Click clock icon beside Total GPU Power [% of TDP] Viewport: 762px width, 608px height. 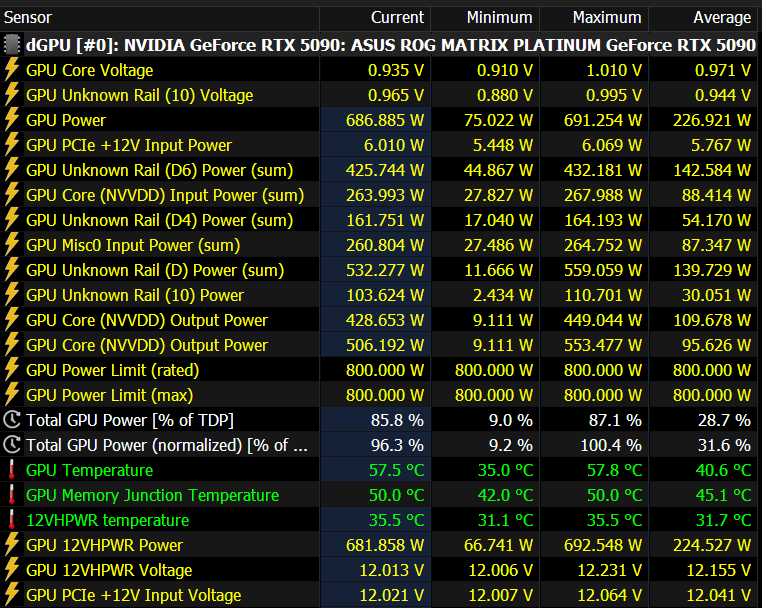12,419
